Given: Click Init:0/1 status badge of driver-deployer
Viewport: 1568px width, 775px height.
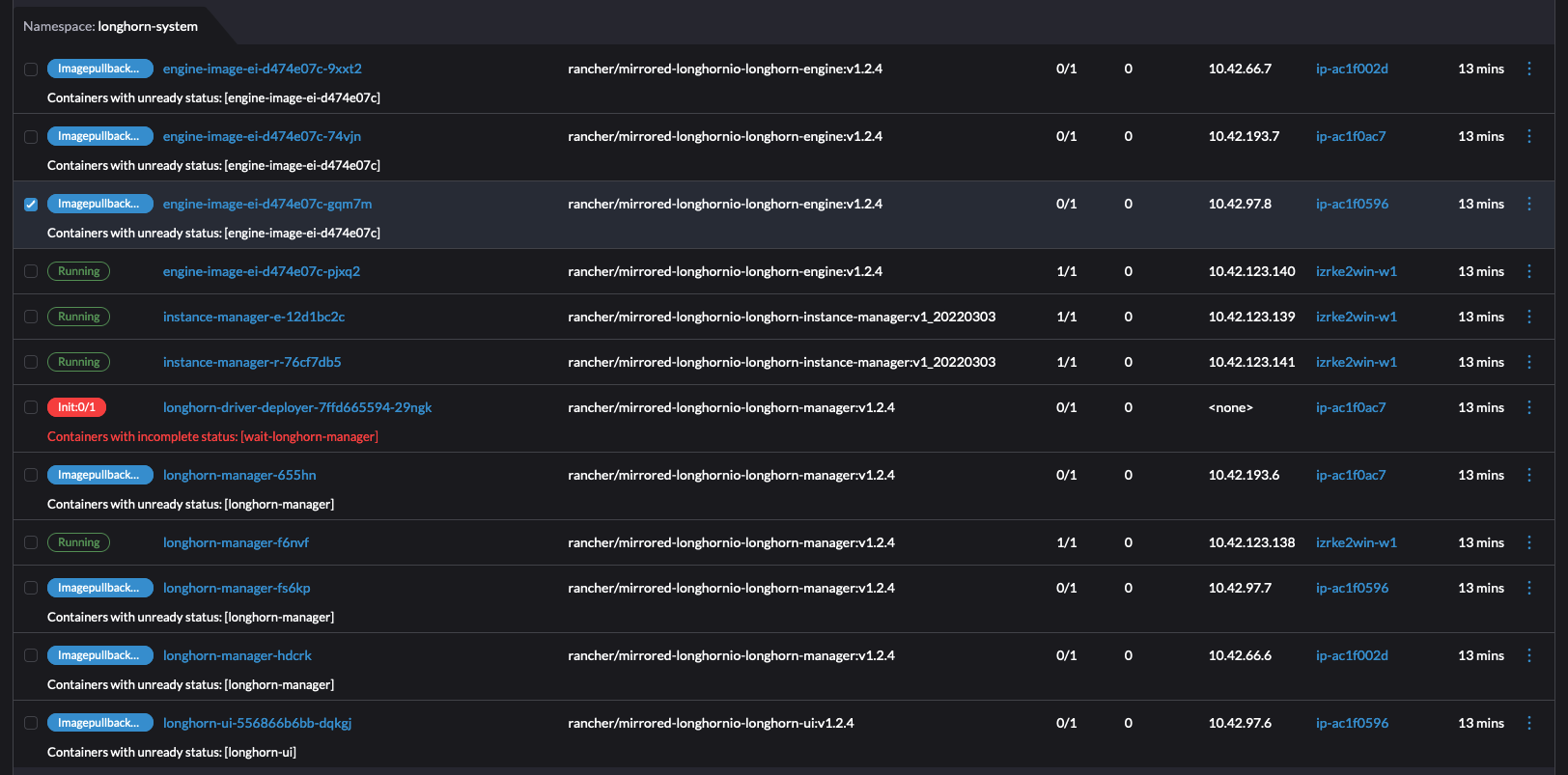Looking at the screenshot, I should (x=77, y=407).
